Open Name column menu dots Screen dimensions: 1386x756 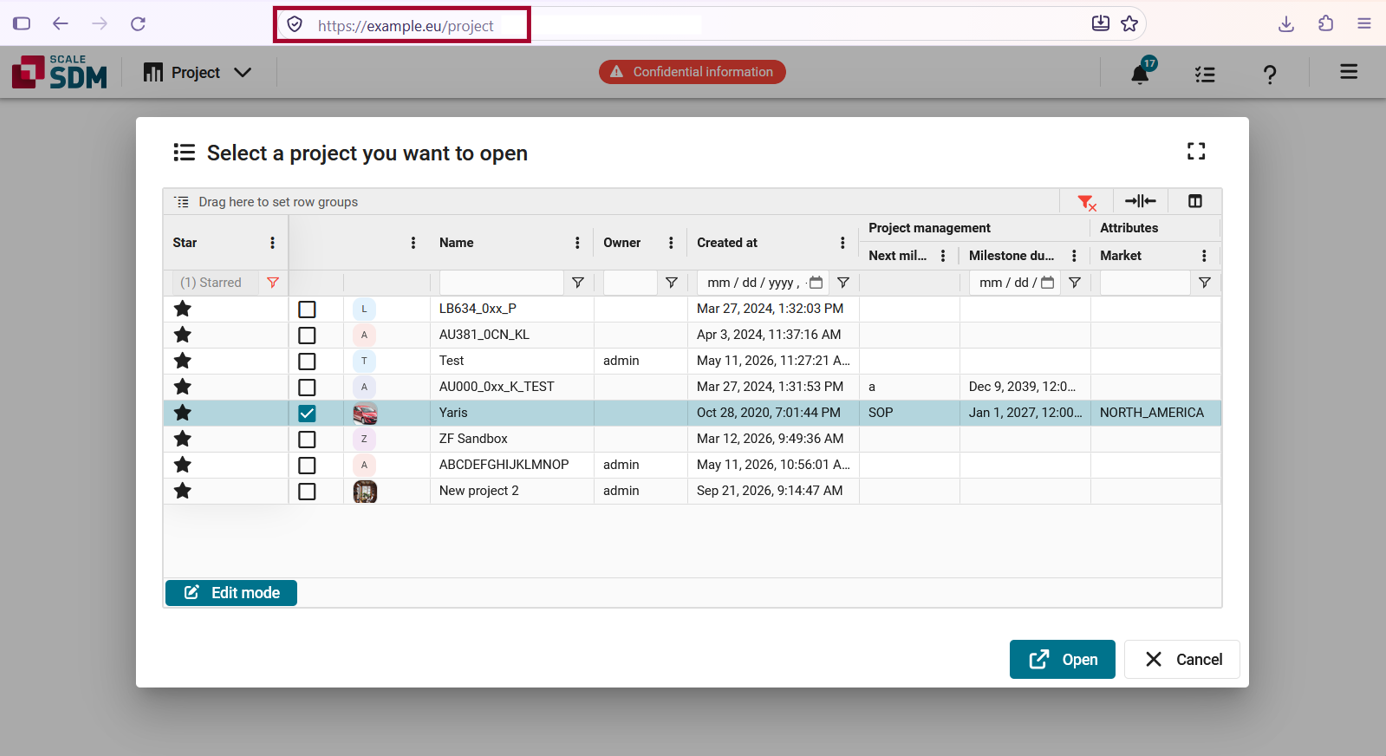[x=577, y=243]
